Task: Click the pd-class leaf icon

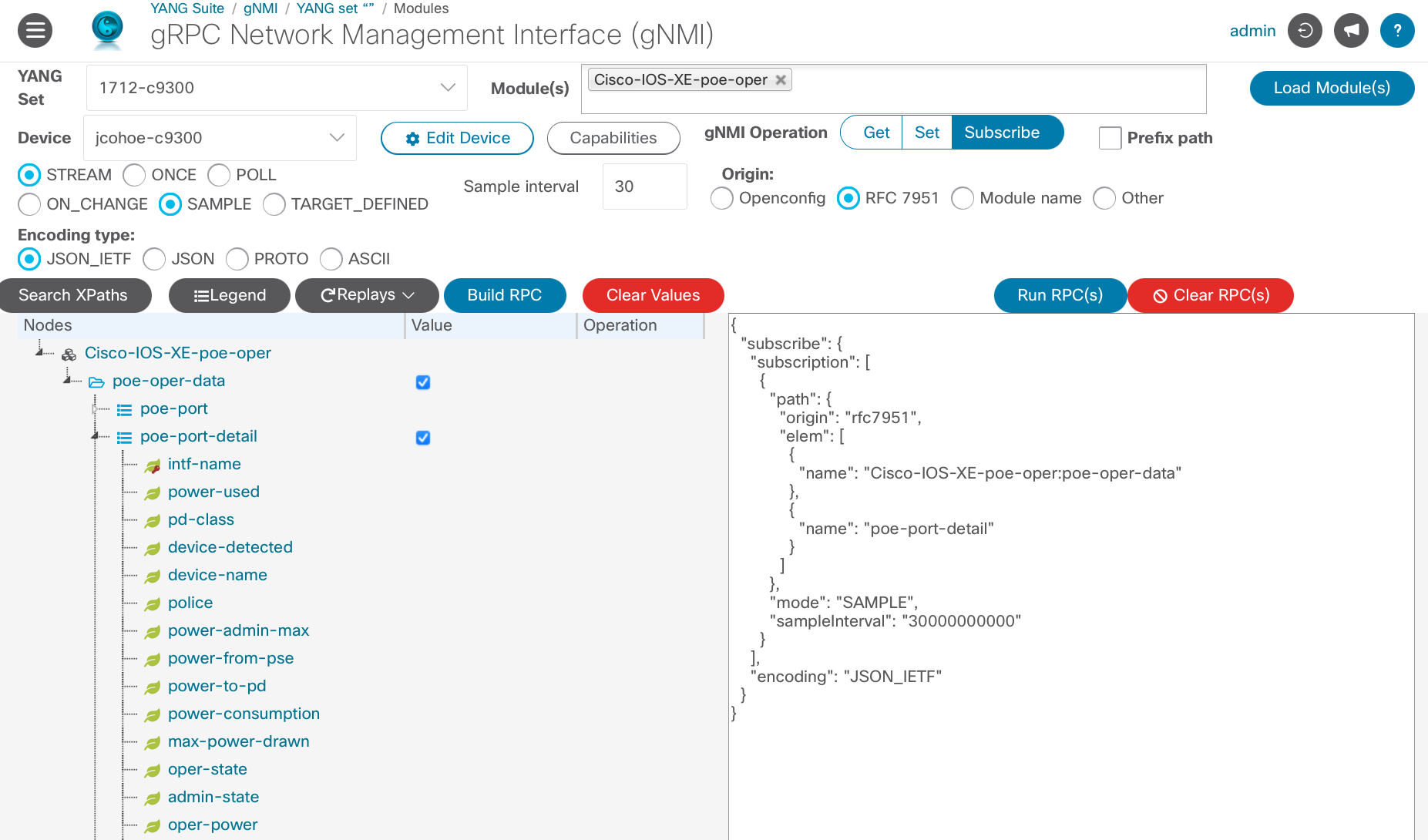Action: (153, 521)
